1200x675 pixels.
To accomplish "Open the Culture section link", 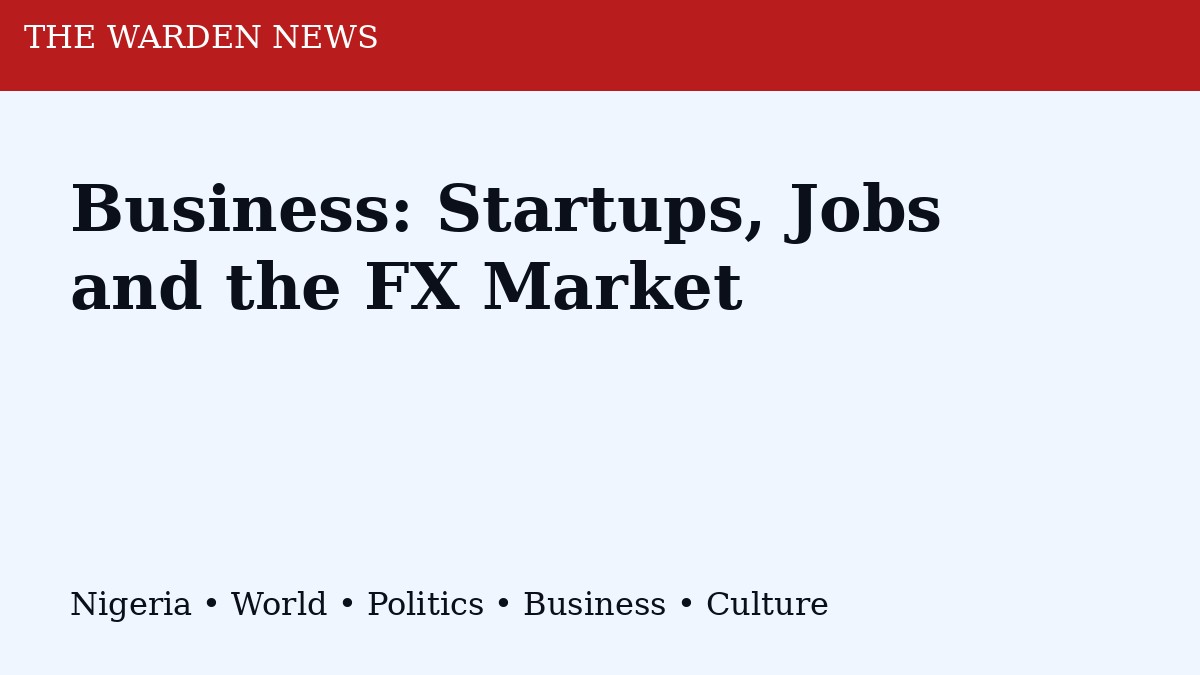I will pyautogui.click(x=767, y=605).
